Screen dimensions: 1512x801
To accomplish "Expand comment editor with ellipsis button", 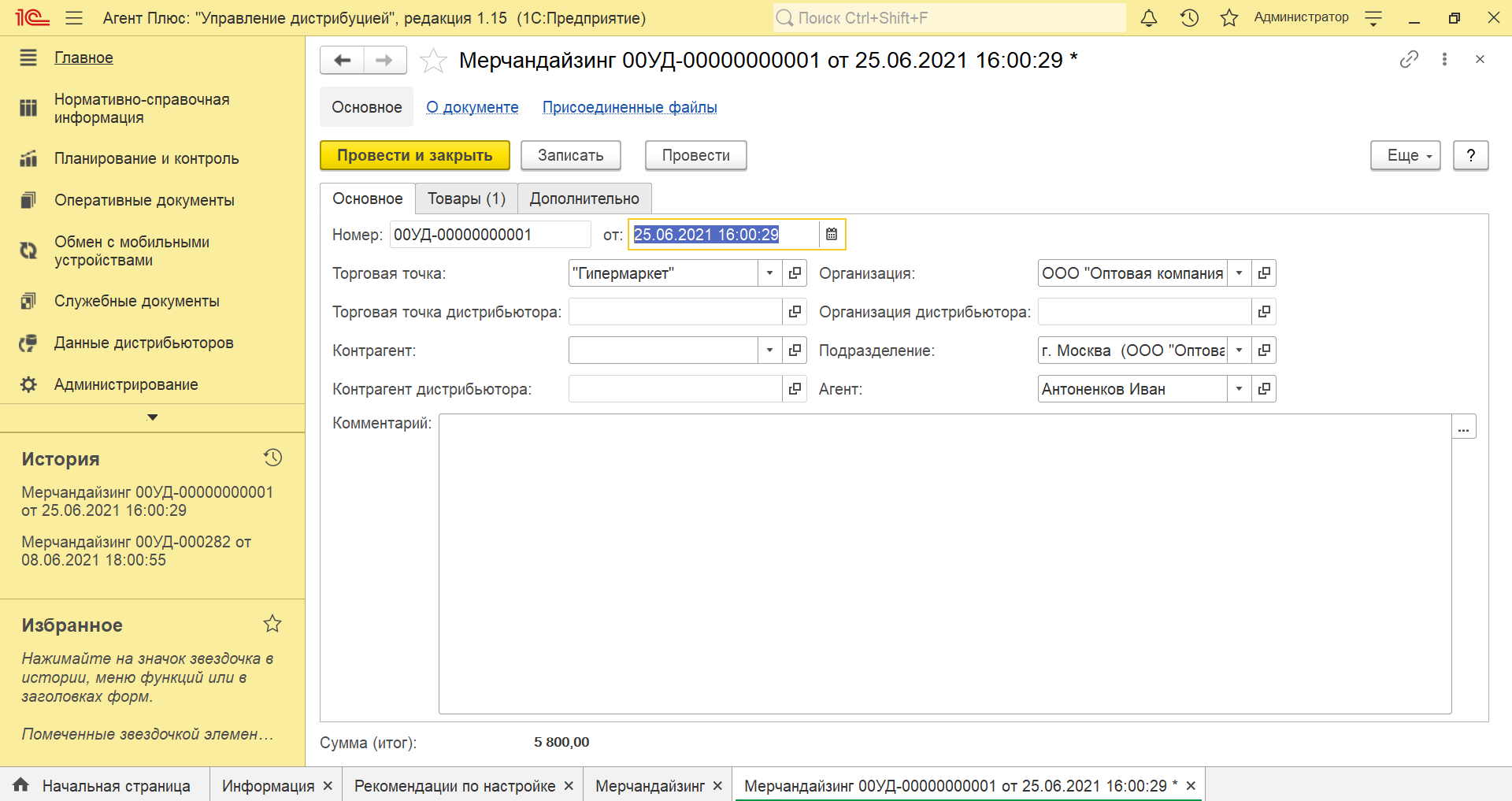I will 1463,426.
